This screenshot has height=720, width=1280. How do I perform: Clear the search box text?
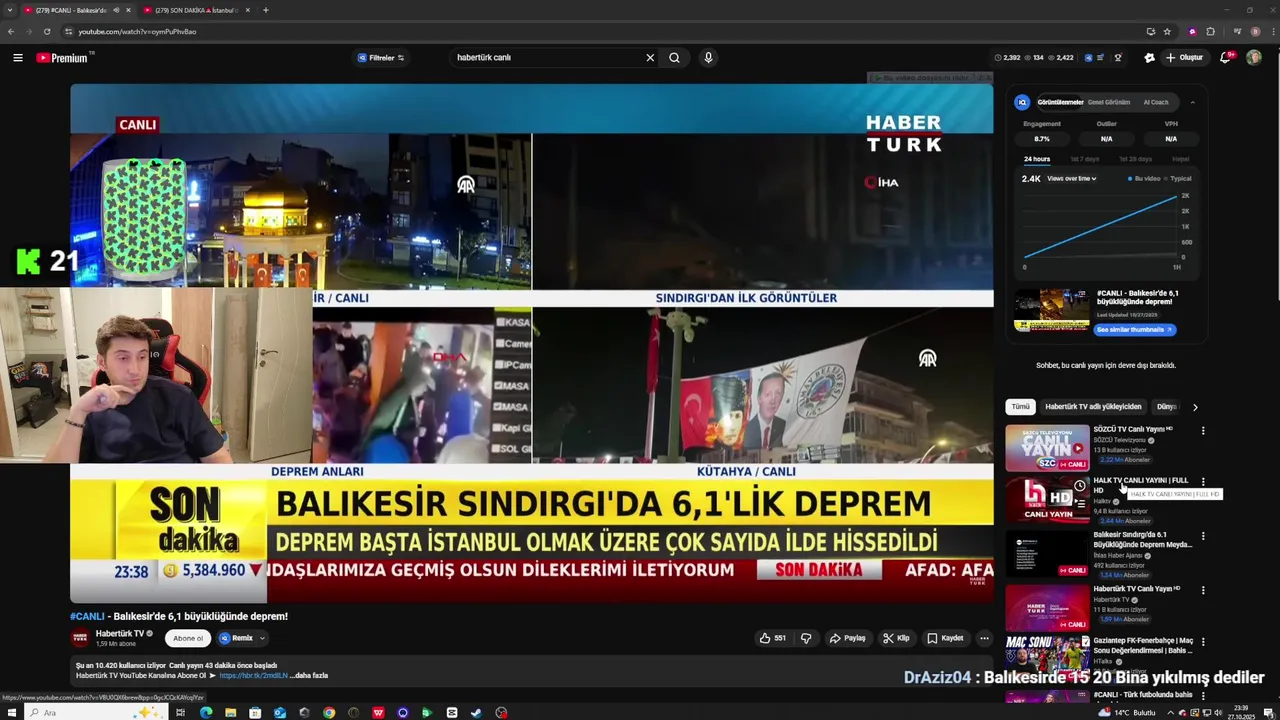(650, 58)
